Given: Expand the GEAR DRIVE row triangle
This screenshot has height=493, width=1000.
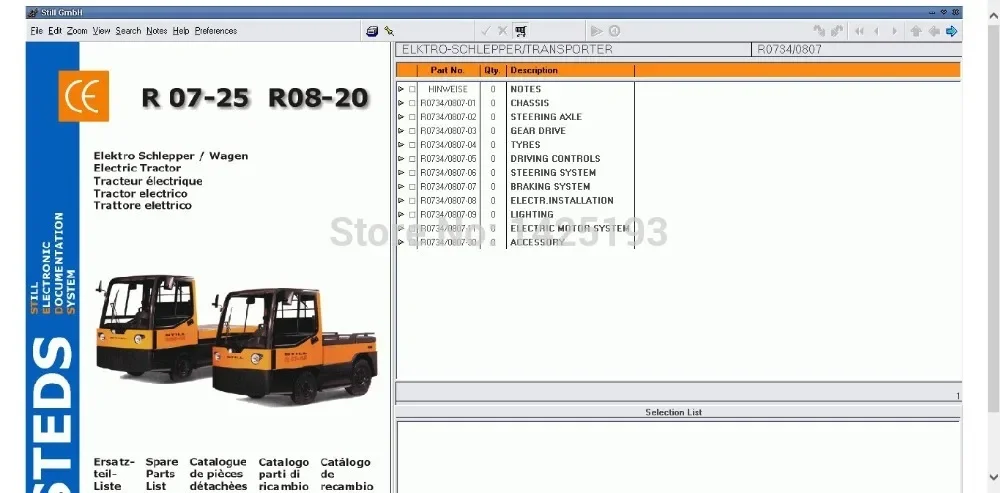Looking at the screenshot, I should click(401, 131).
